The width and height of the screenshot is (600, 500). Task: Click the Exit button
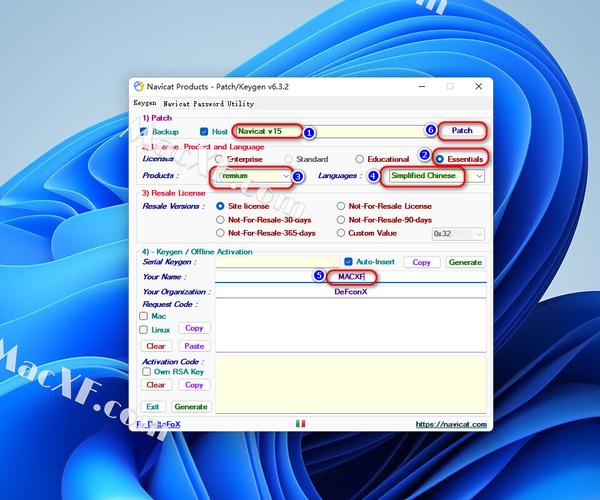click(153, 407)
